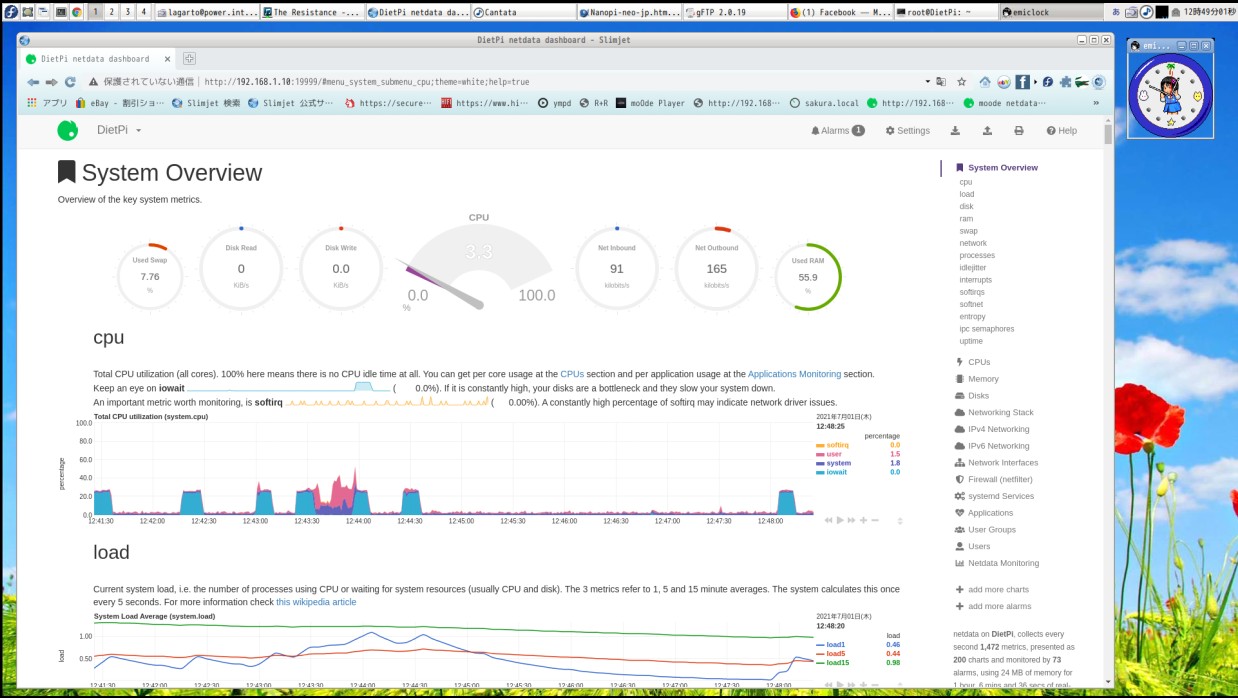Click the print dashboard icon
The height and width of the screenshot is (698, 1238).
click(x=1019, y=130)
